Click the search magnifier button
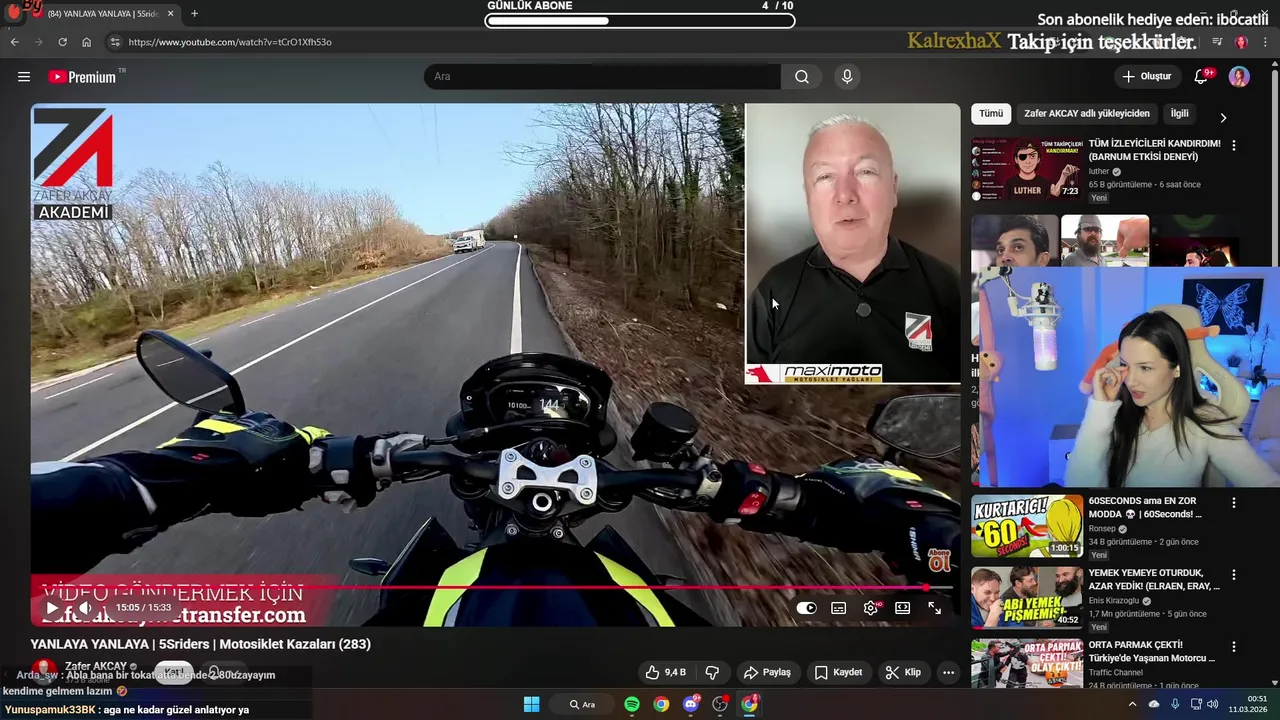The width and height of the screenshot is (1280, 720). (802, 77)
